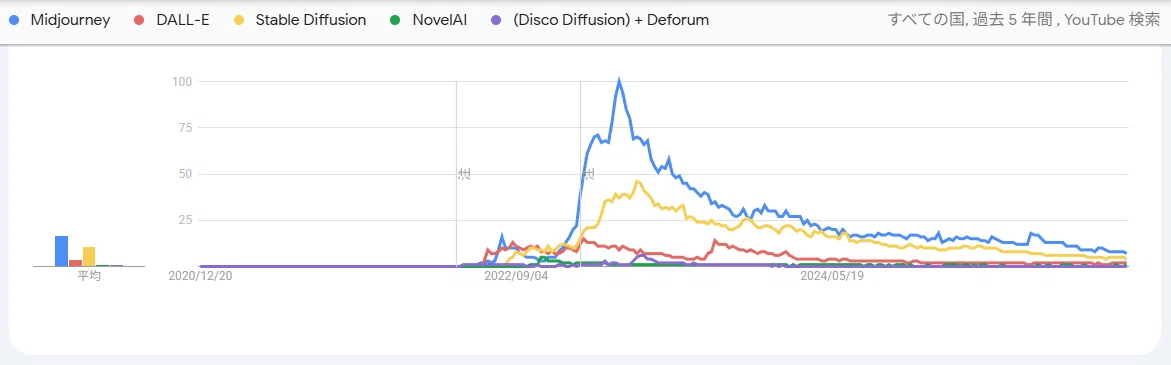This screenshot has width=1171, height=365.
Task: Click the Midjourney line peak at 100
Action: pyautogui.click(x=619, y=80)
